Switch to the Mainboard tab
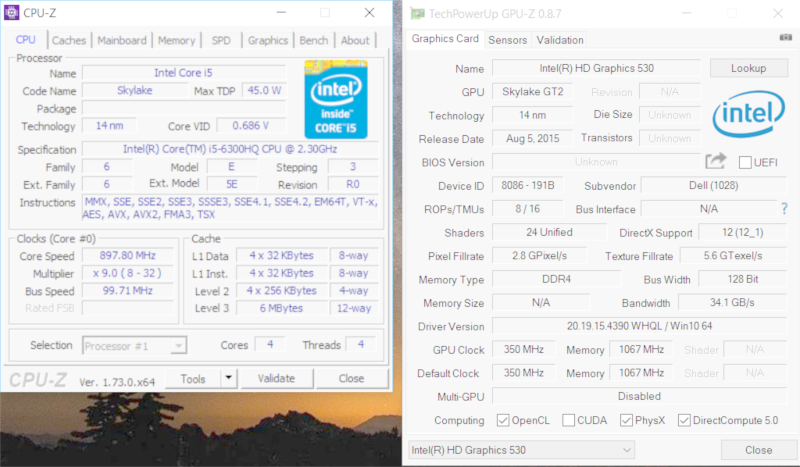Image resolution: width=800 pixels, height=467 pixels. click(122, 40)
